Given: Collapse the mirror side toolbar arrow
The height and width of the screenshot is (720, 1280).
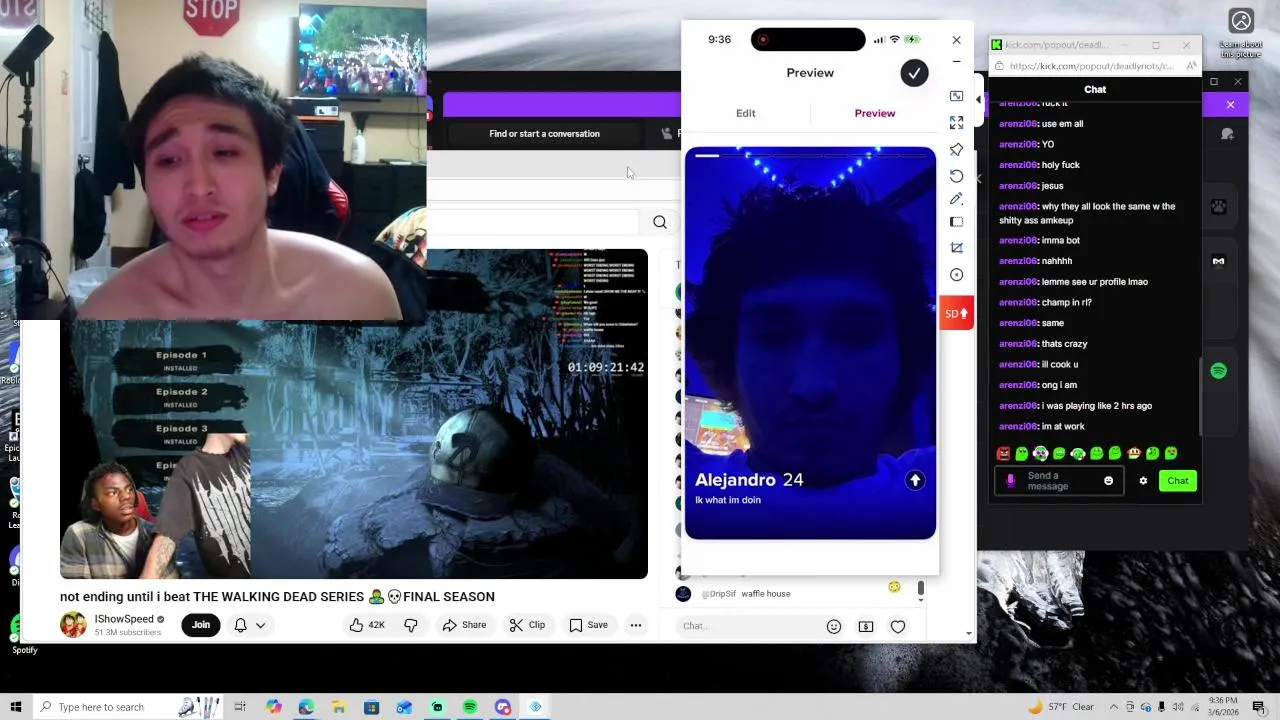Looking at the screenshot, I should 978,99.
